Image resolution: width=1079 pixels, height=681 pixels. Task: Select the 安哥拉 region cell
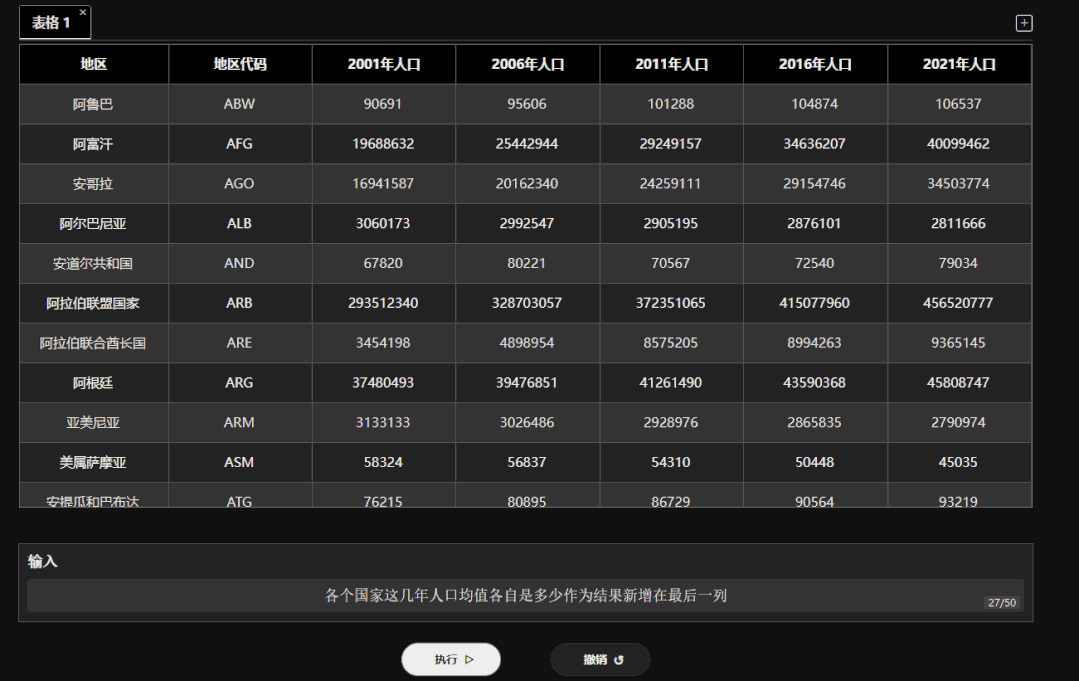(94, 184)
